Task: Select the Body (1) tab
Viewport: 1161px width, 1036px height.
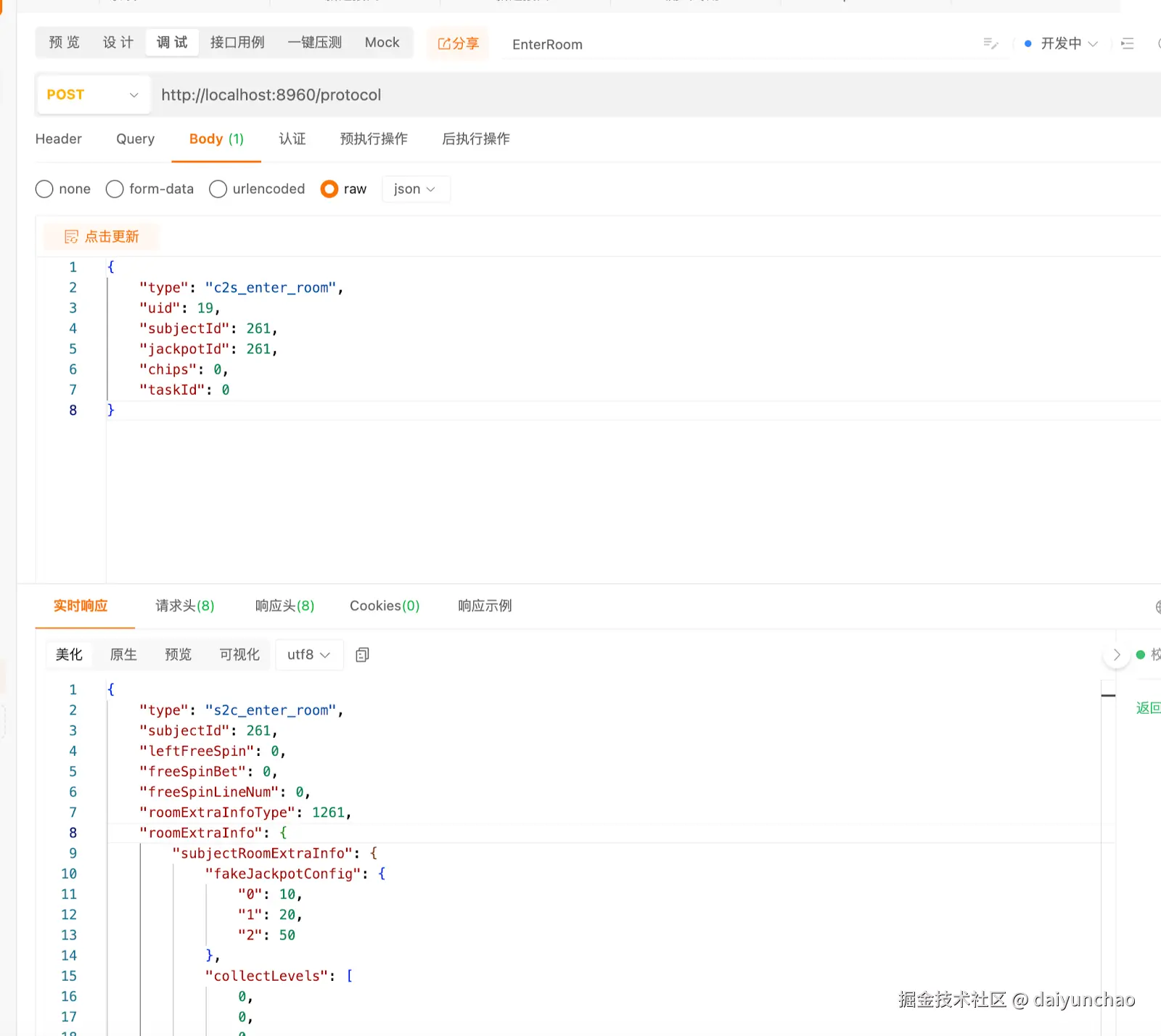Action: click(216, 139)
